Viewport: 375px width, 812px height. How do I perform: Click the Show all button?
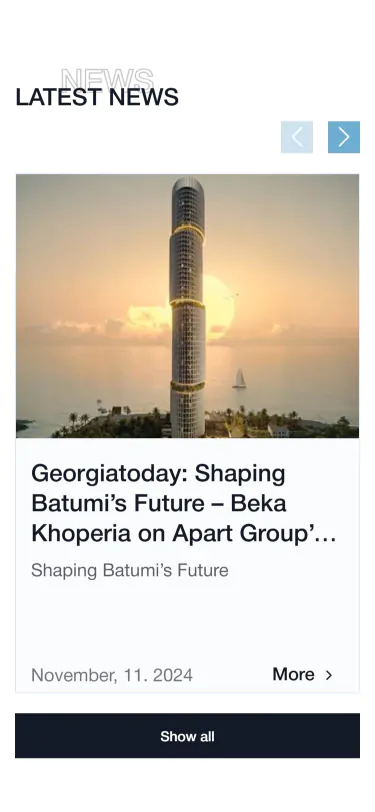tap(188, 735)
